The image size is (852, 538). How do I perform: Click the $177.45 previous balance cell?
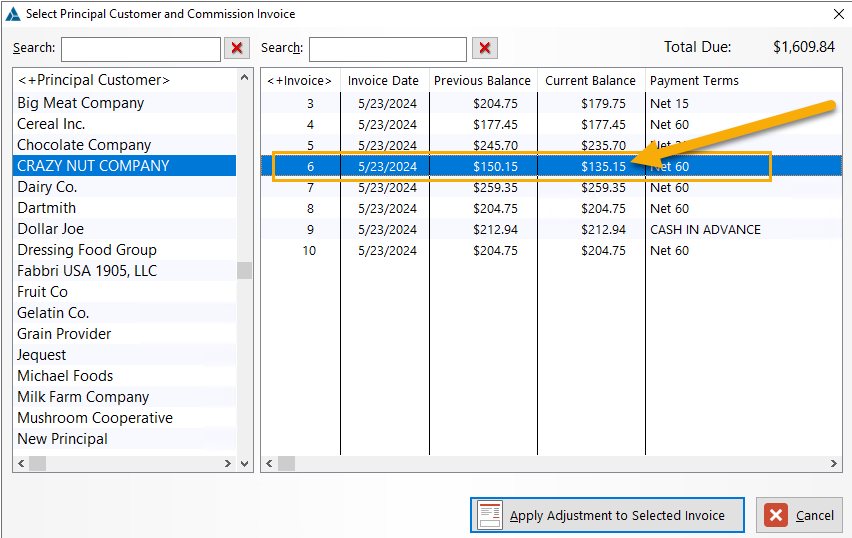click(495, 124)
